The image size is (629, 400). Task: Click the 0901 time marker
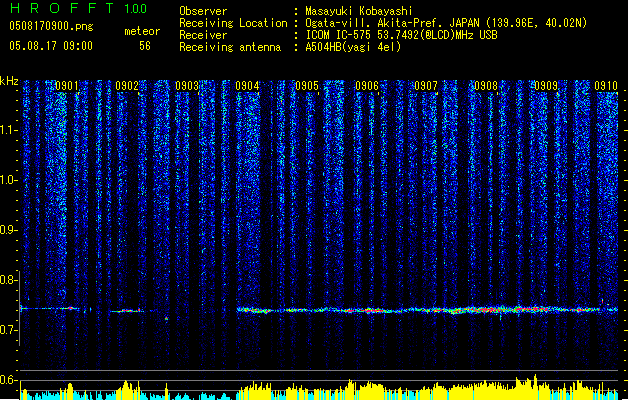tap(67, 86)
